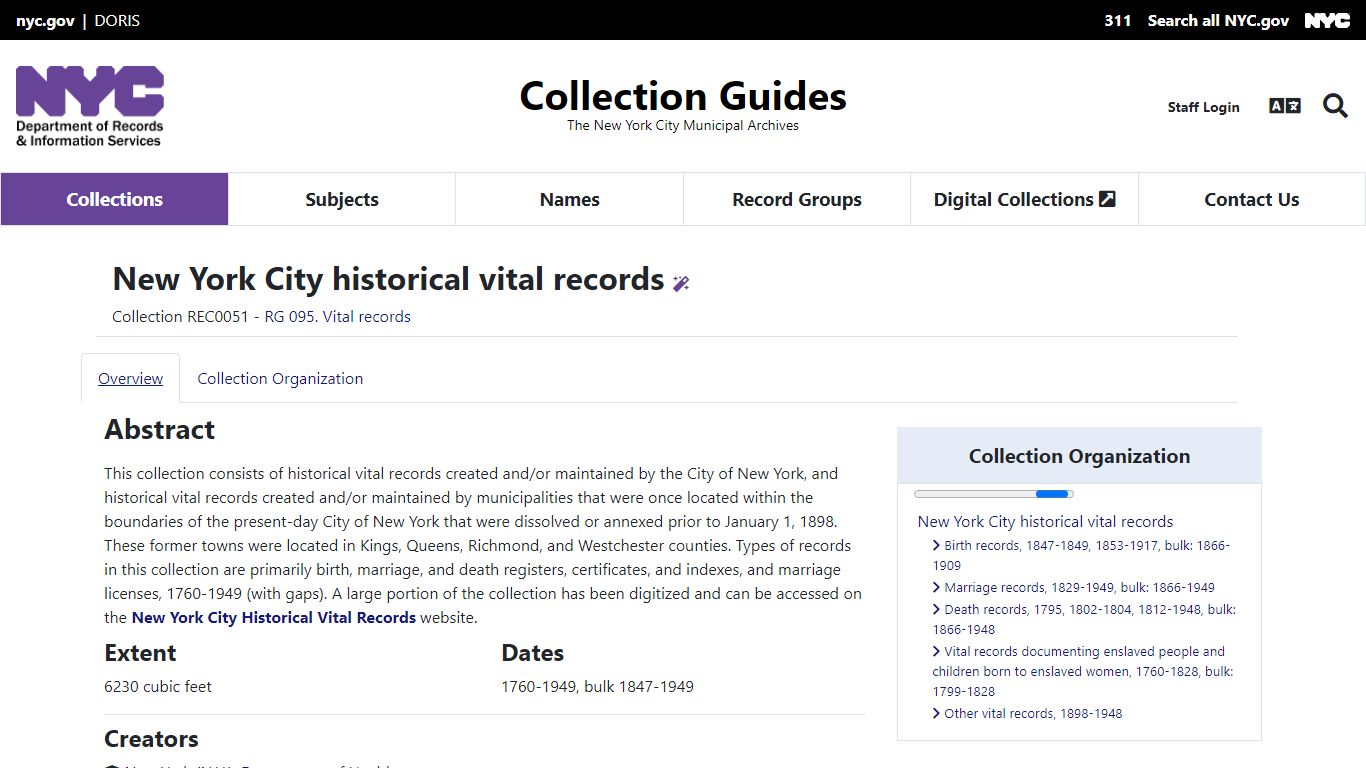Open the Names nav item
Screen dimensions: 1366x768
[569, 199]
